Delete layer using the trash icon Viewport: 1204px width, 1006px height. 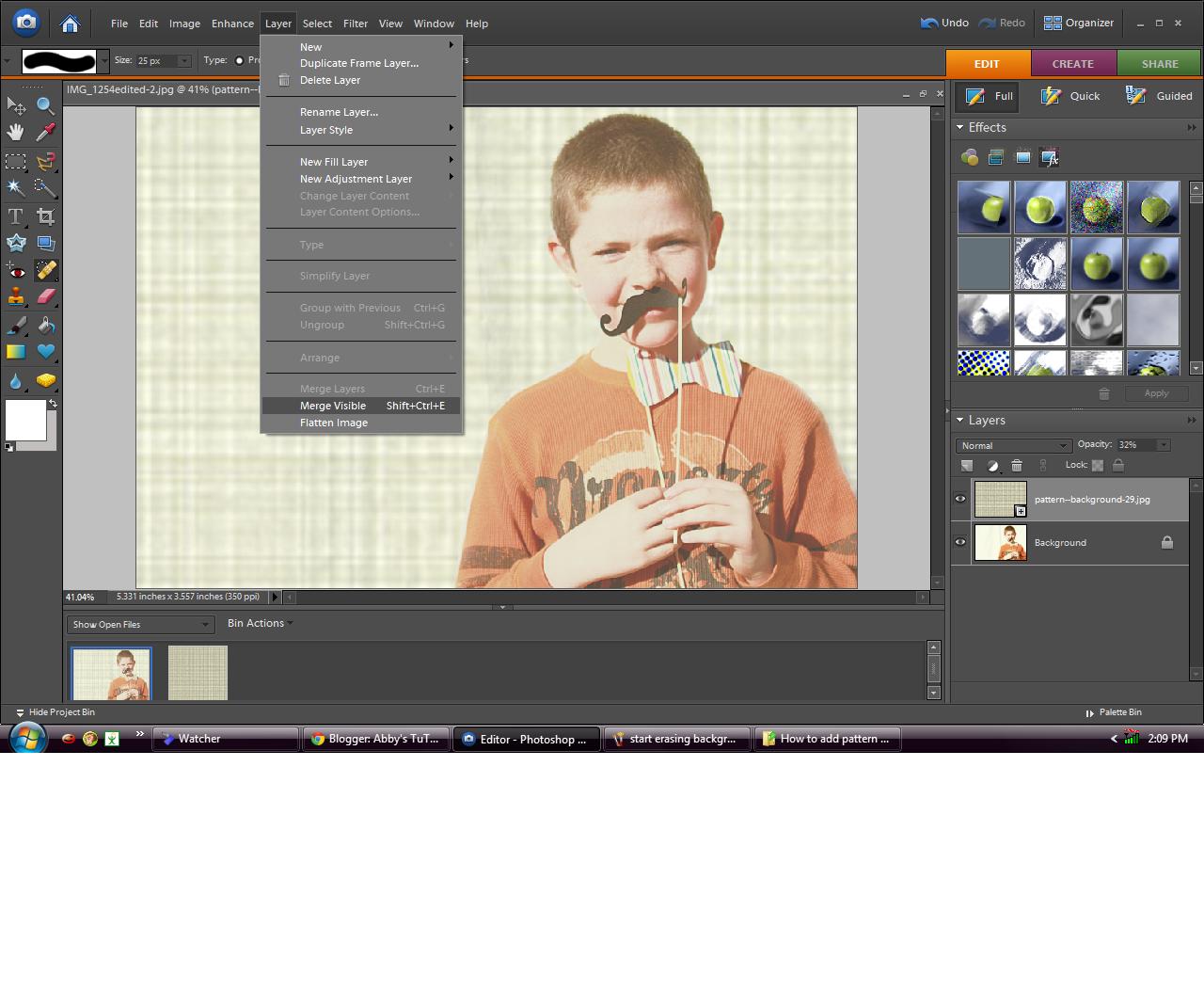1017,465
